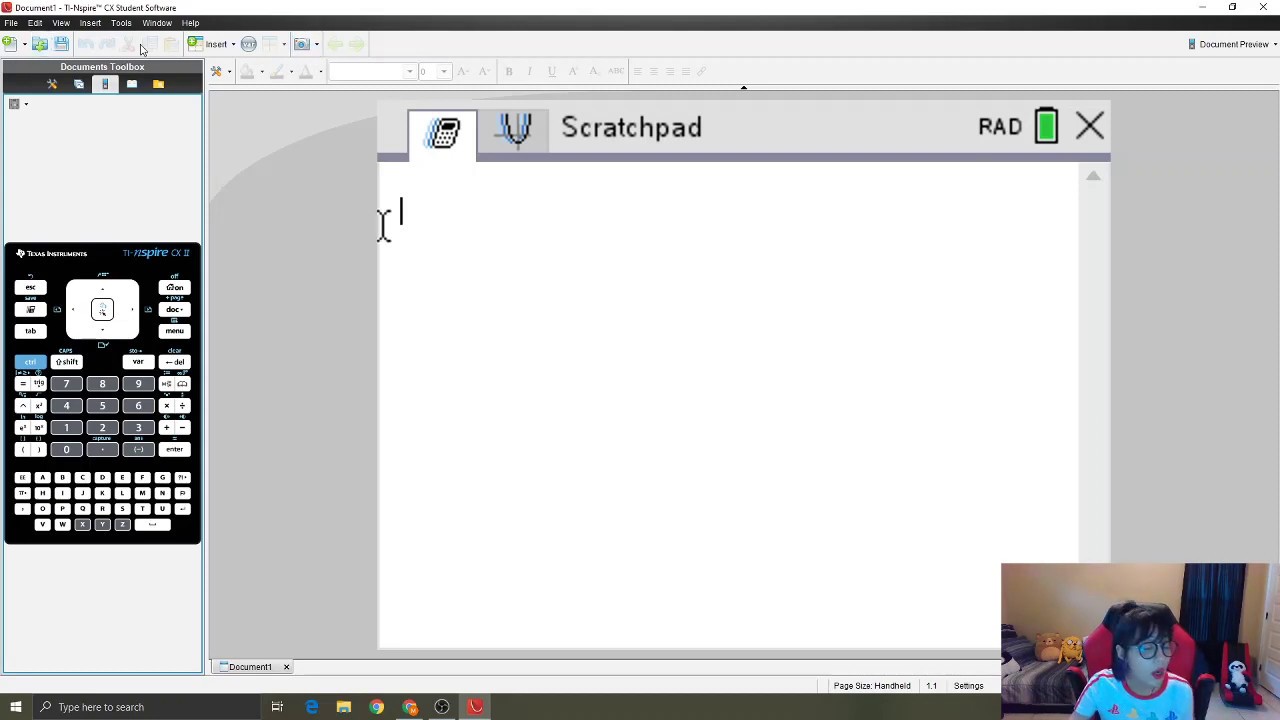The image size is (1280, 720).
Task: Click the menu key on emulator keypad
Action: (x=174, y=331)
